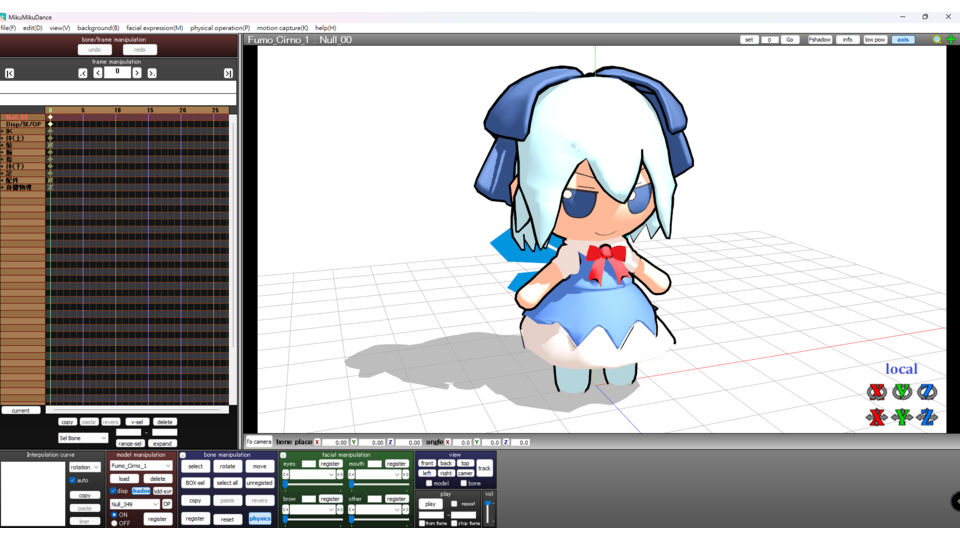Open the brow morph dropdown
This screenshot has width=960, height=540.
click(x=312, y=509)
